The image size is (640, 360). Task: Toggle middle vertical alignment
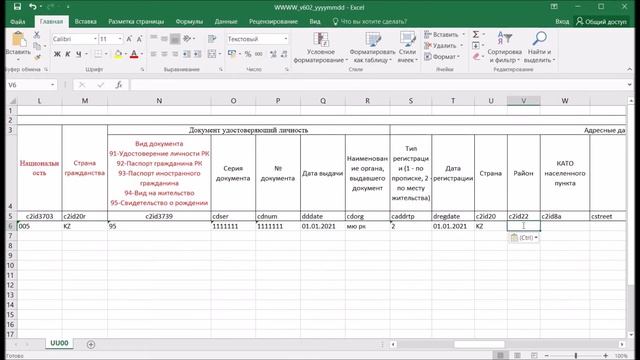tap(164, 39)
